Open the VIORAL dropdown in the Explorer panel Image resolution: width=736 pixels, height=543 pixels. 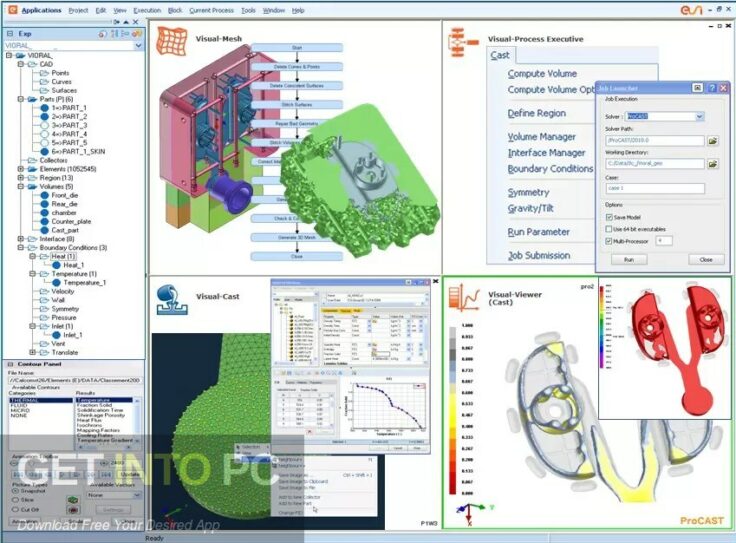(138, 46)
